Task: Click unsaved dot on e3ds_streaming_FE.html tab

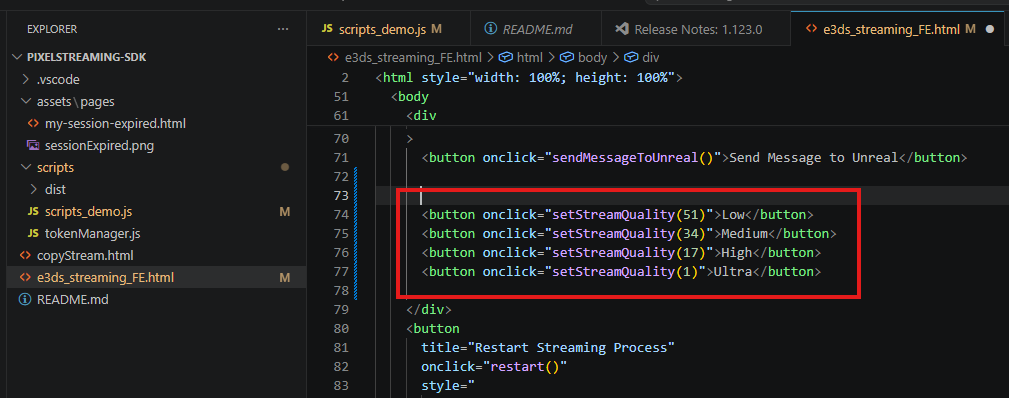Action: (x=990, y=30)
